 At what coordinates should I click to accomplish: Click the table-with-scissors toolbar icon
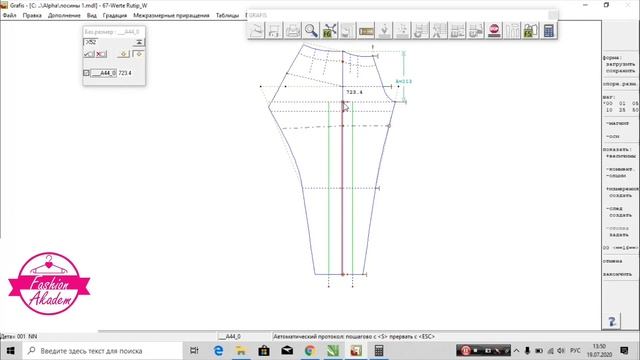click(439, 31)
